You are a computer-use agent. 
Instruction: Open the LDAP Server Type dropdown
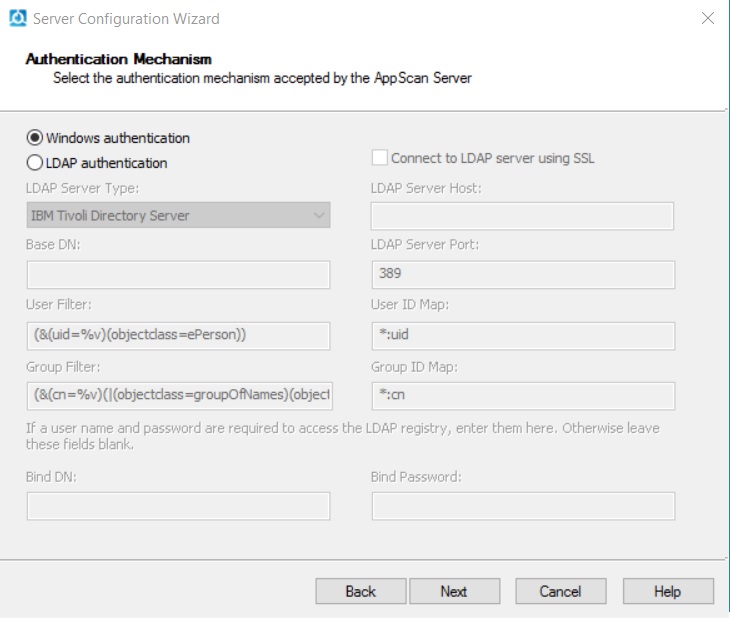[178, 215]
